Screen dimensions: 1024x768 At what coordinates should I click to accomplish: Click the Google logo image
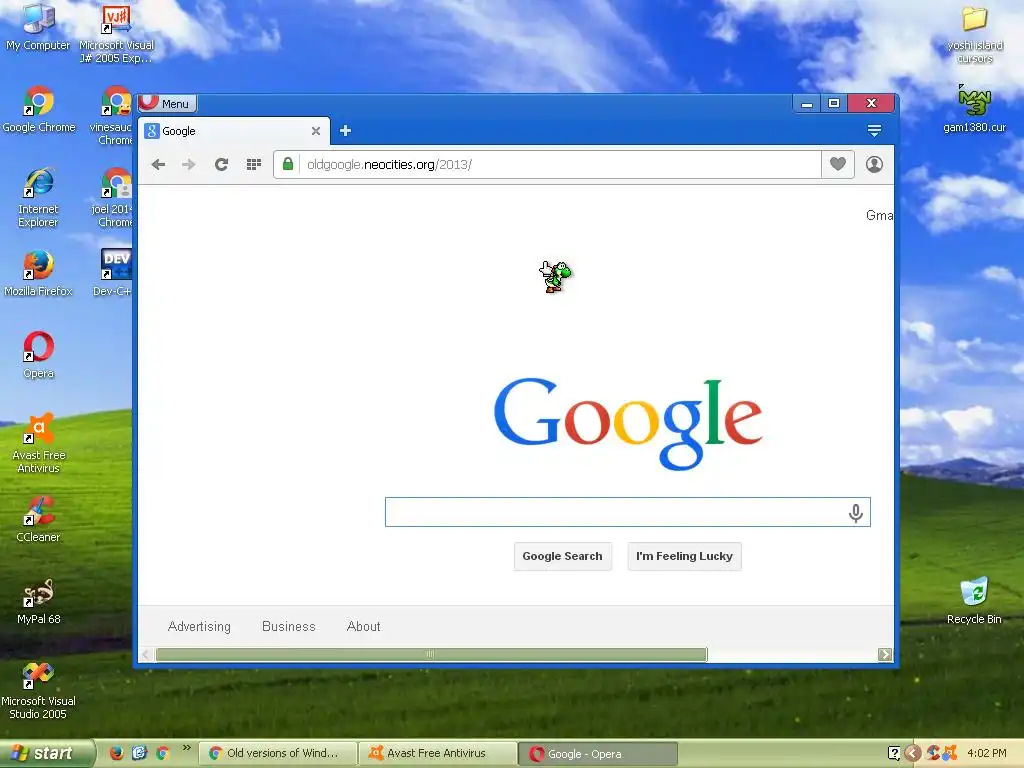[628, 423]
